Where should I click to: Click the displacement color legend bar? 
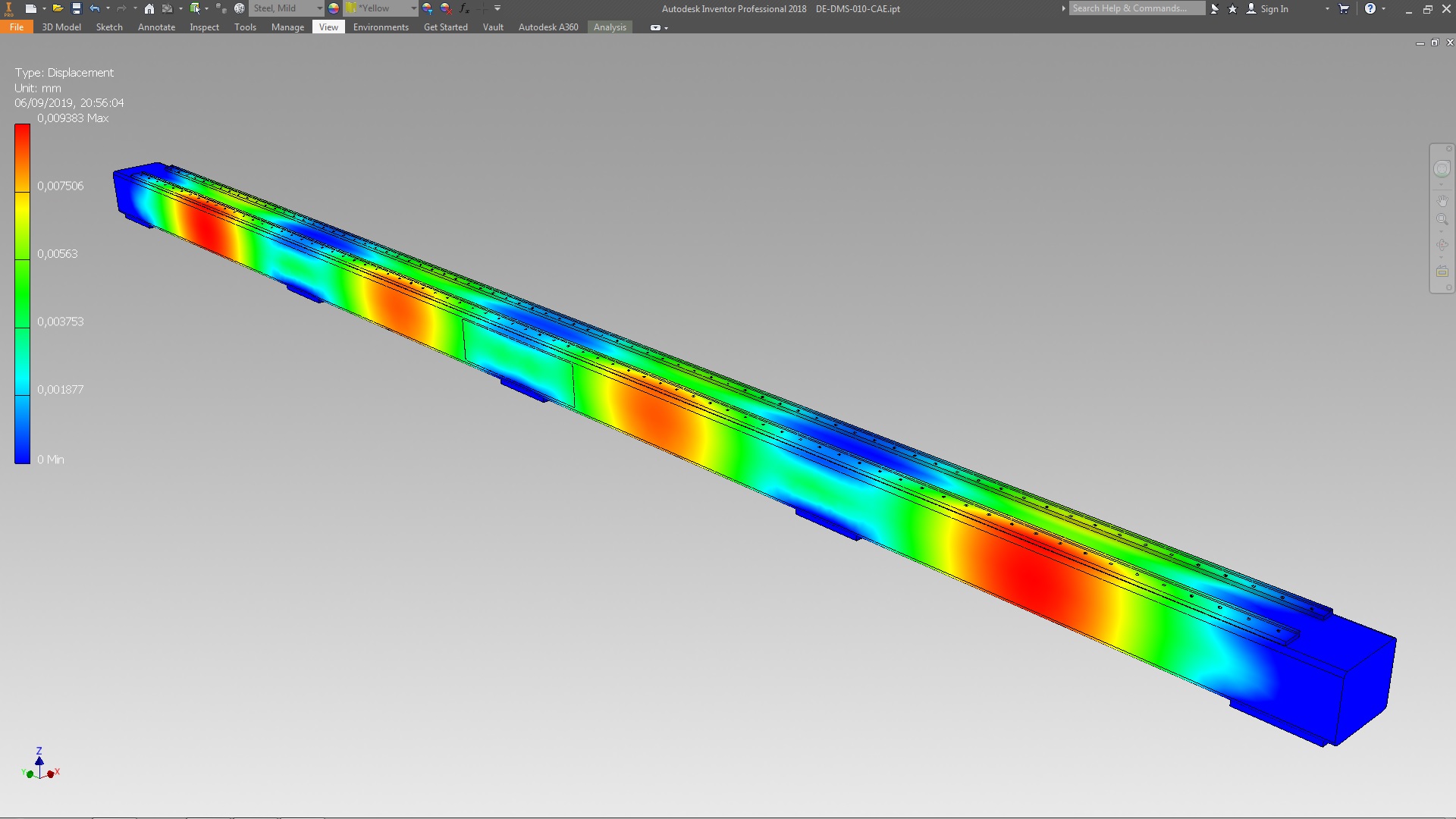click(22, 293)
